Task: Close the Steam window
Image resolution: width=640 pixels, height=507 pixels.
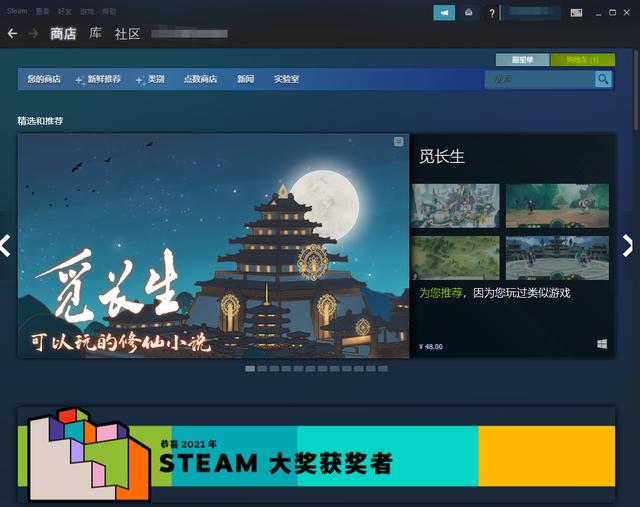Action: [x=627, y=13]
